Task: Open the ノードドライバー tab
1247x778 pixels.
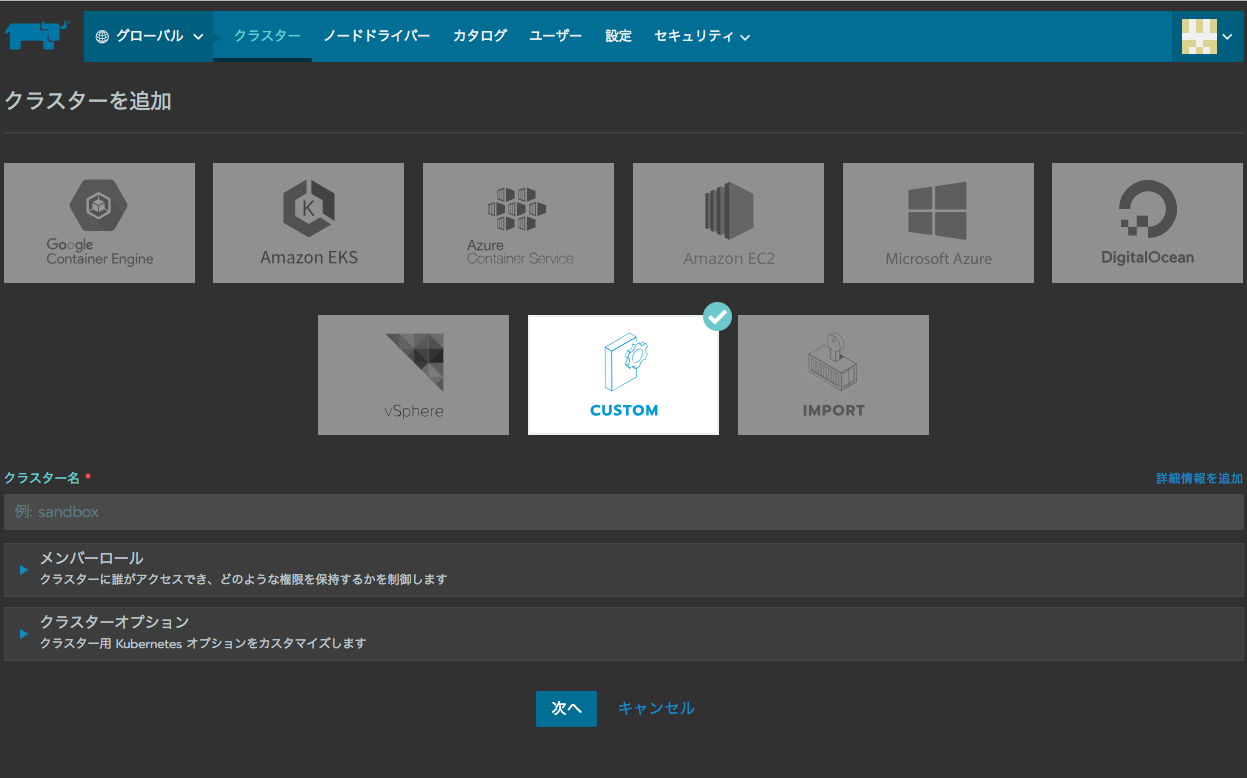Action: point(377,36)
